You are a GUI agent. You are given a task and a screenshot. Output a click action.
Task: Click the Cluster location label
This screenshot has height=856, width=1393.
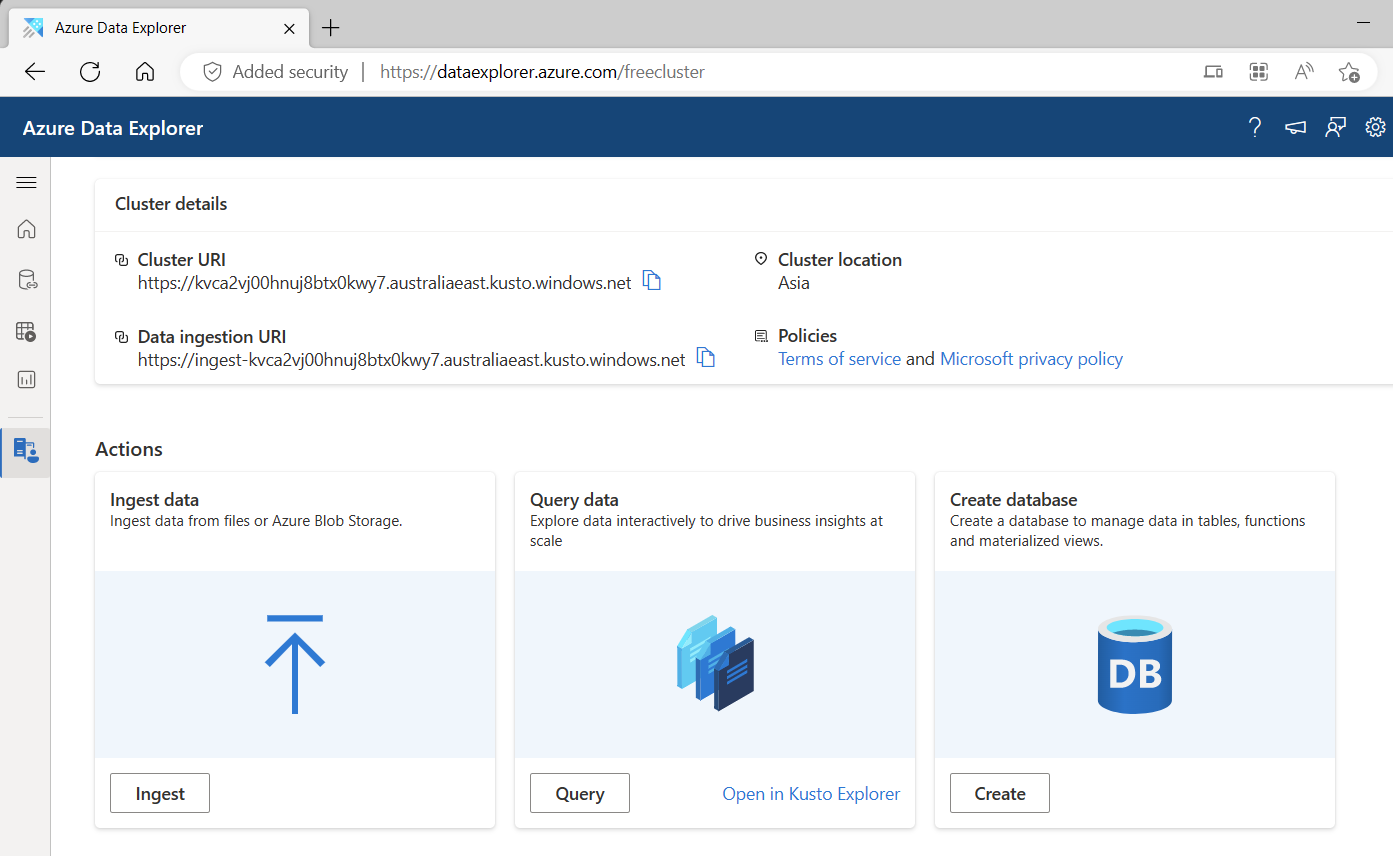(x=840, y=260)
